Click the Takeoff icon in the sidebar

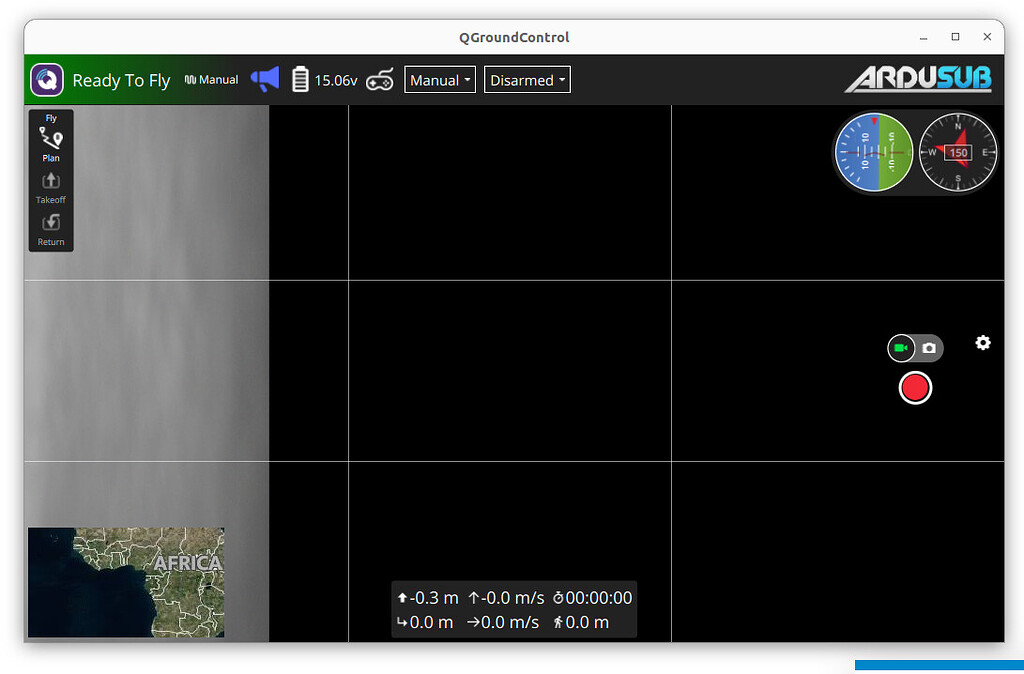(50, 181)
